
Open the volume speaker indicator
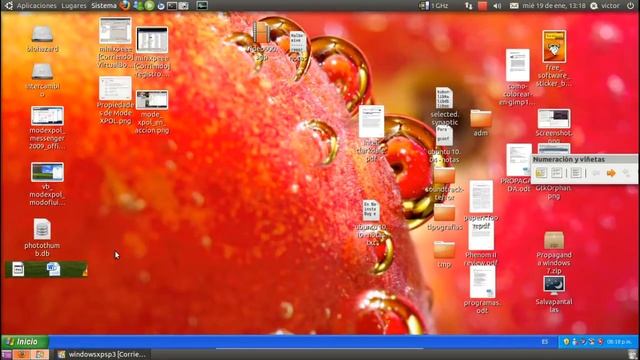click(497, 6)
